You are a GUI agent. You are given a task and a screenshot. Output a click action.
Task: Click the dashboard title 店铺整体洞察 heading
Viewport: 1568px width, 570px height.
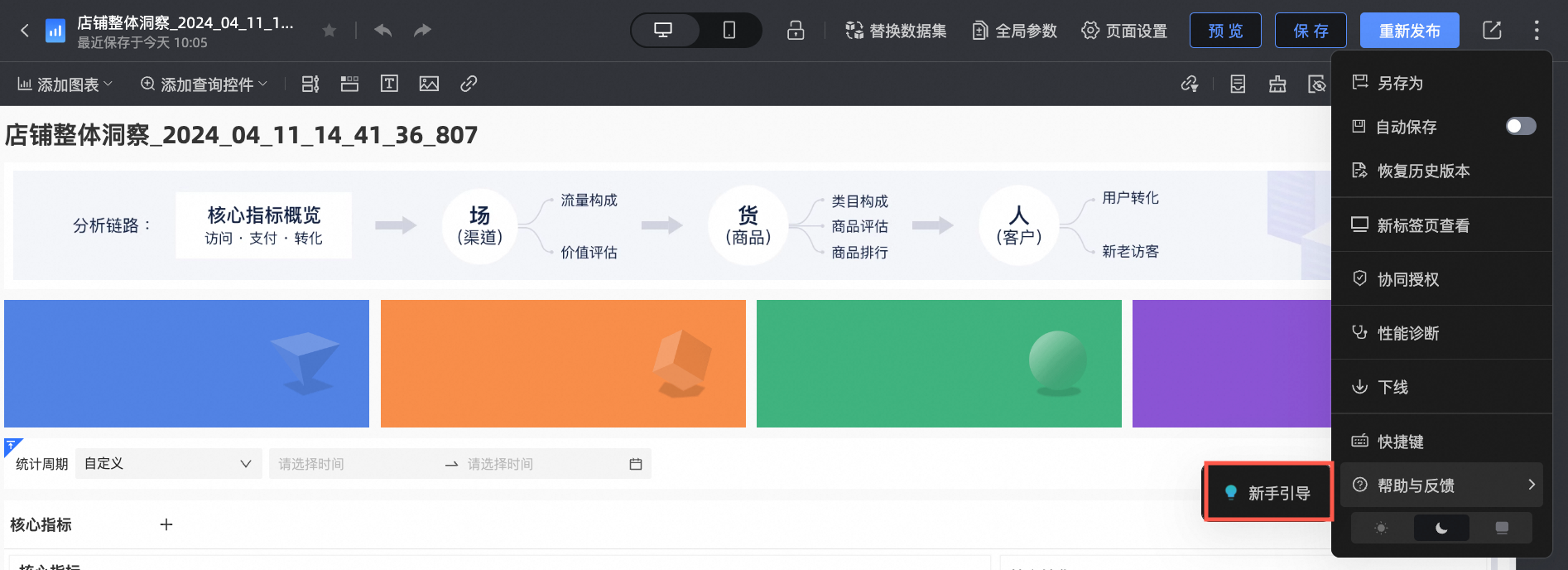(x=242, y=135)
